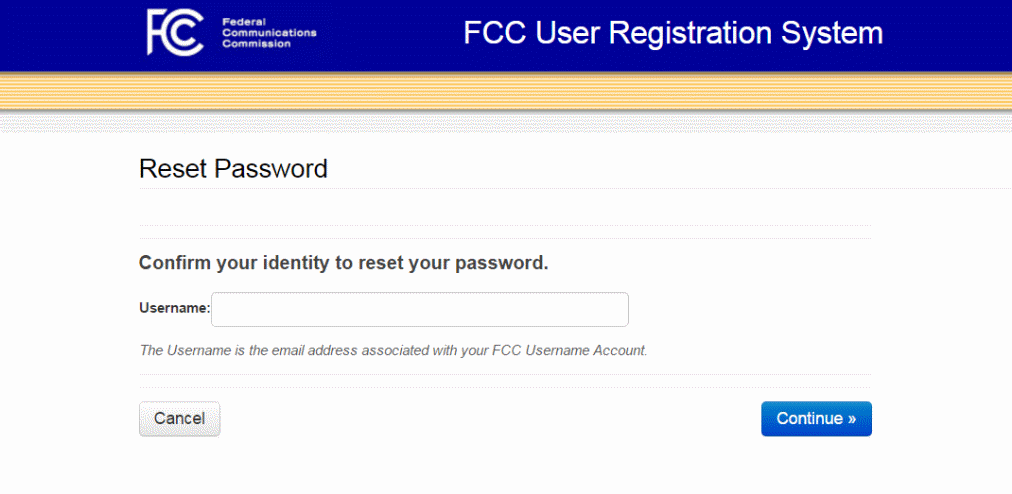Image resolution: width=1012 pixels, height=494 pixels.
Task: Click the Reset Password heading
Action: [233, 169]
